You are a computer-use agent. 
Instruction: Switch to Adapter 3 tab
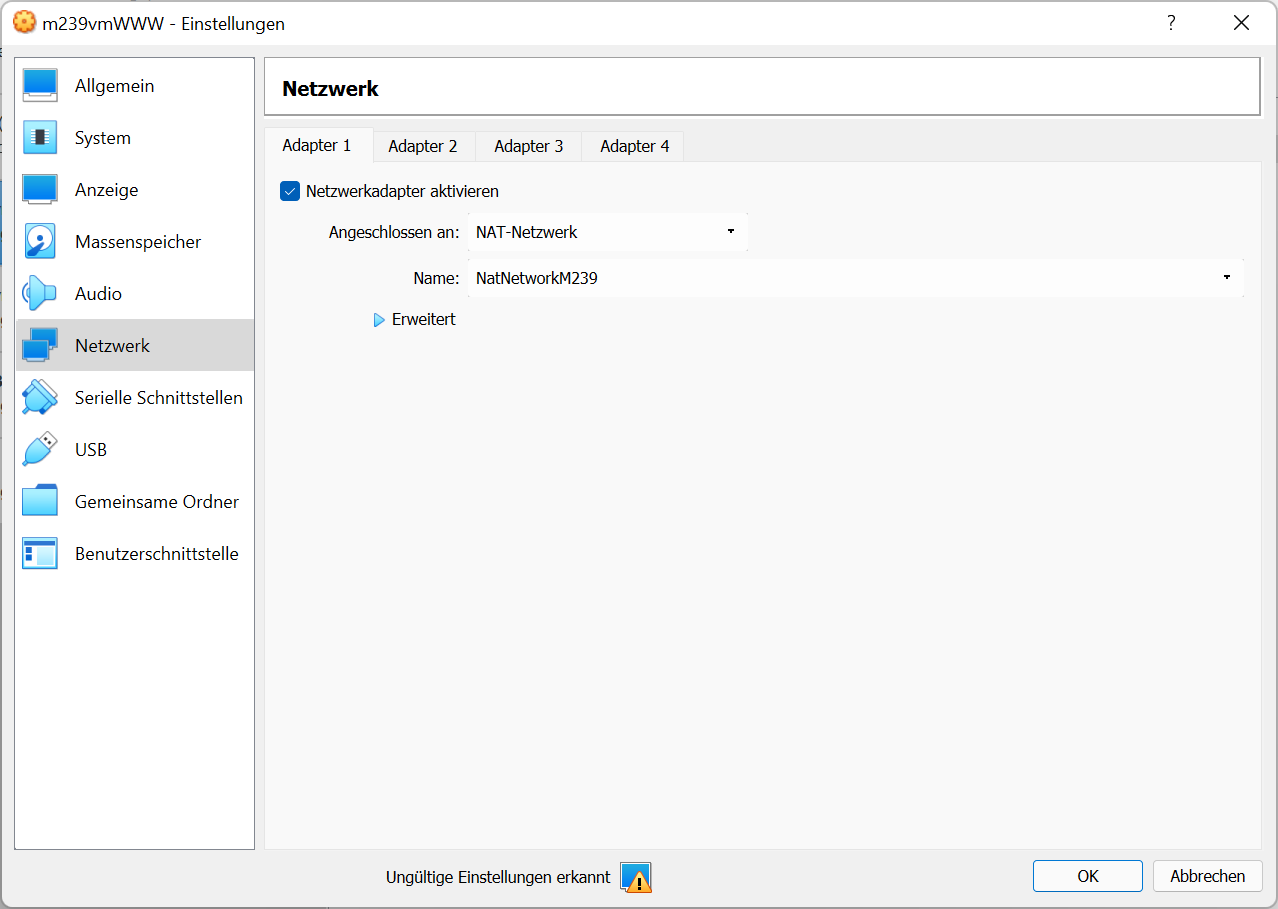(529, 146)
